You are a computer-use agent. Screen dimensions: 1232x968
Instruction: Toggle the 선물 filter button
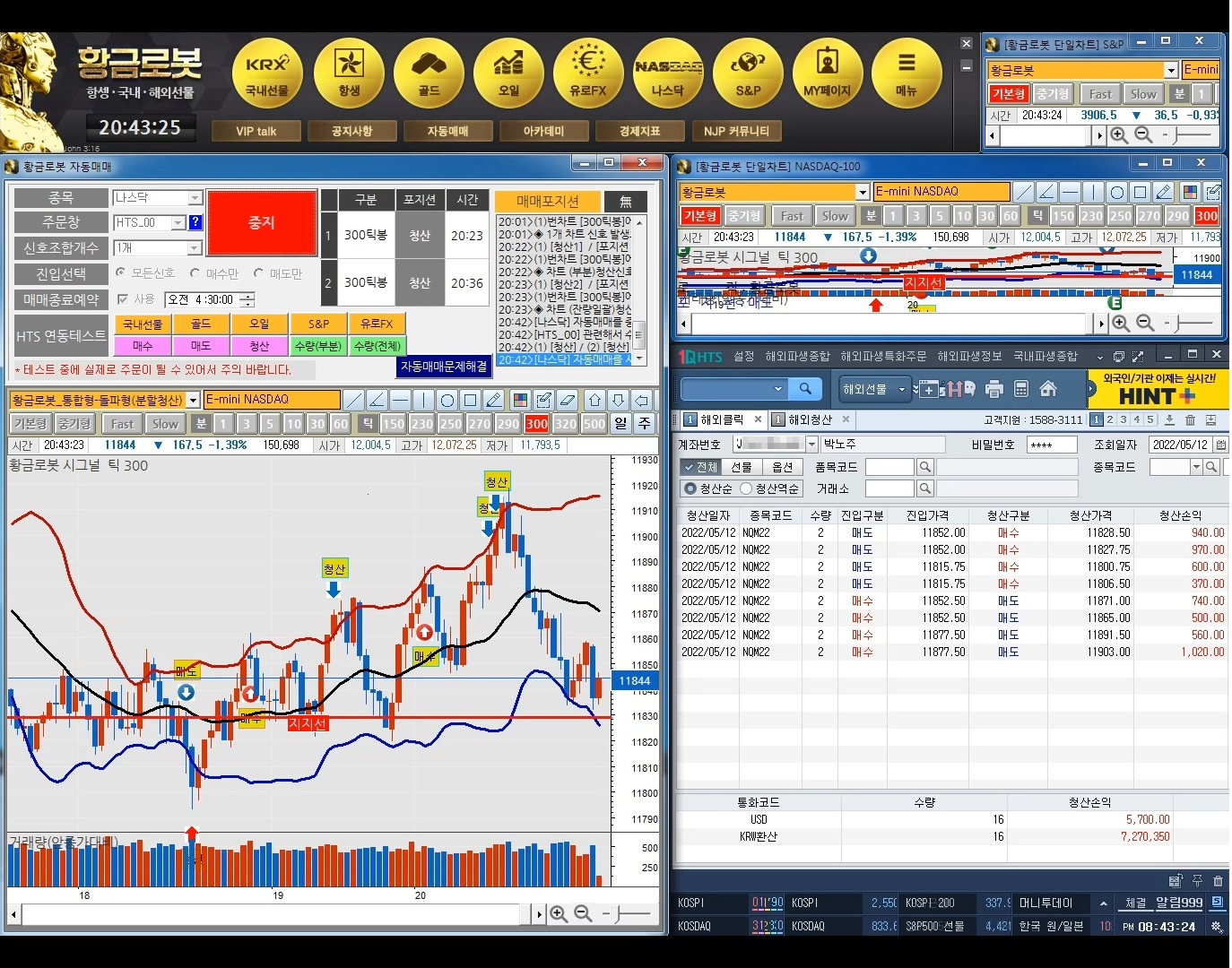[742, 467]
